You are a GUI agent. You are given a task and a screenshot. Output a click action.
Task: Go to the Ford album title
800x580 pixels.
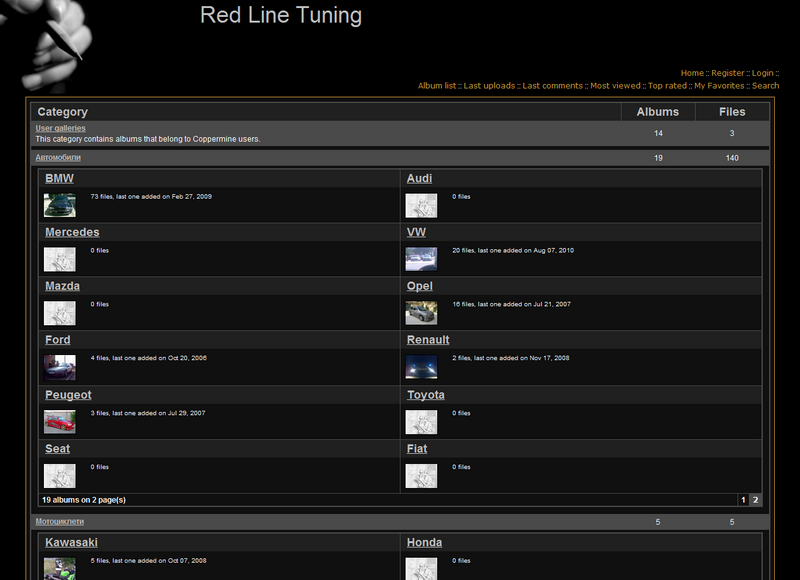[x=58, y=340]
